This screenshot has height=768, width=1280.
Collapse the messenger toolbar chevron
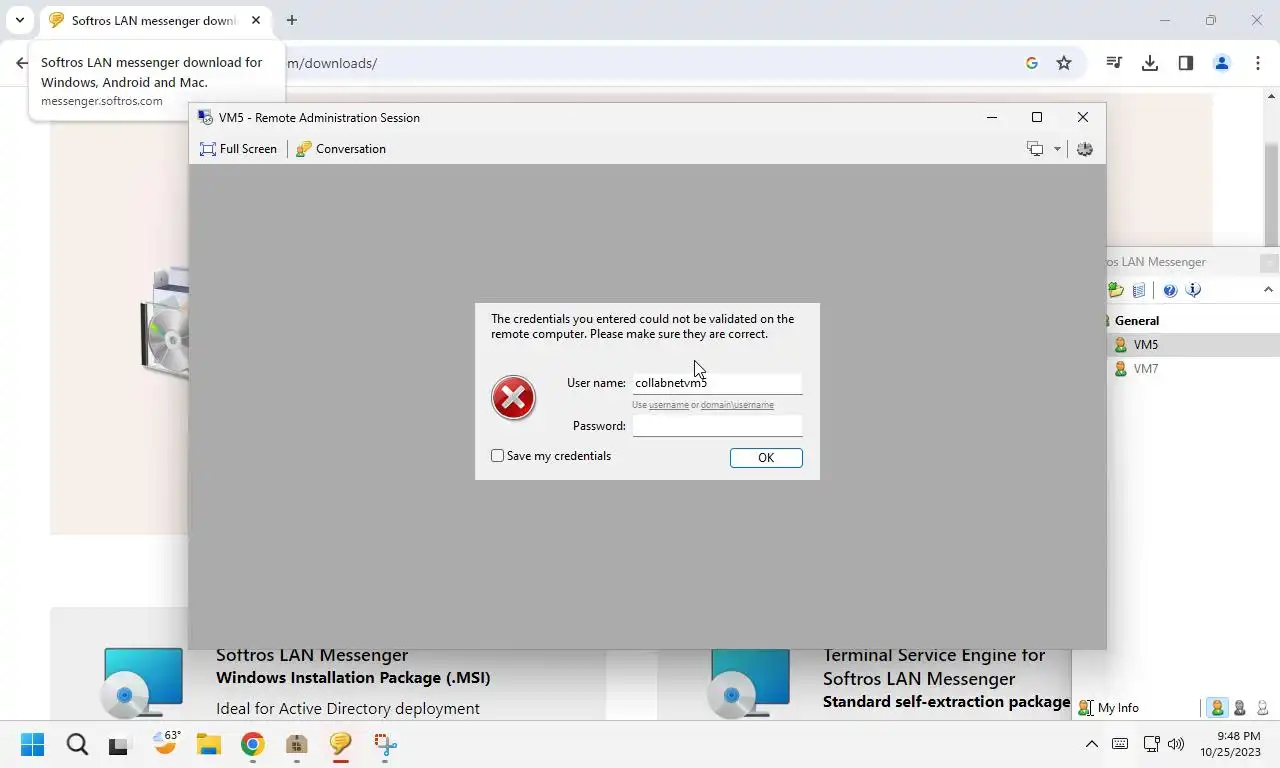pos(1268,290)
